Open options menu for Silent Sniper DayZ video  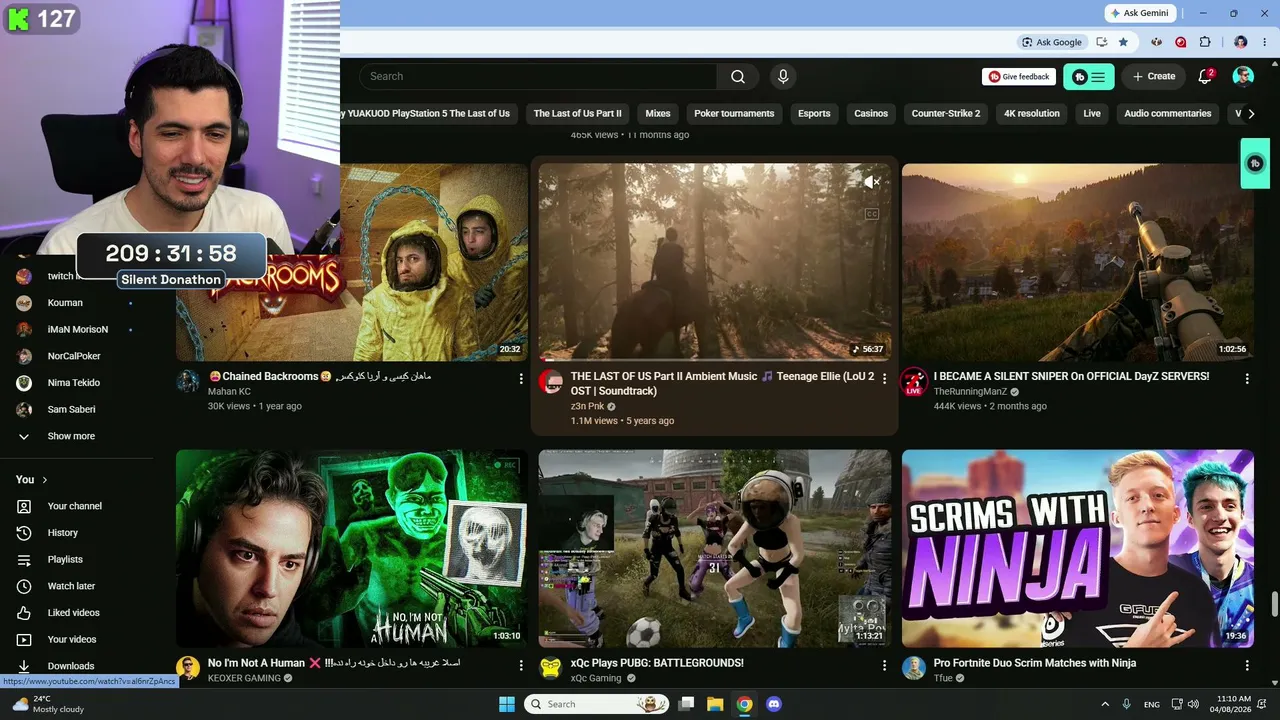point(1247,379)
